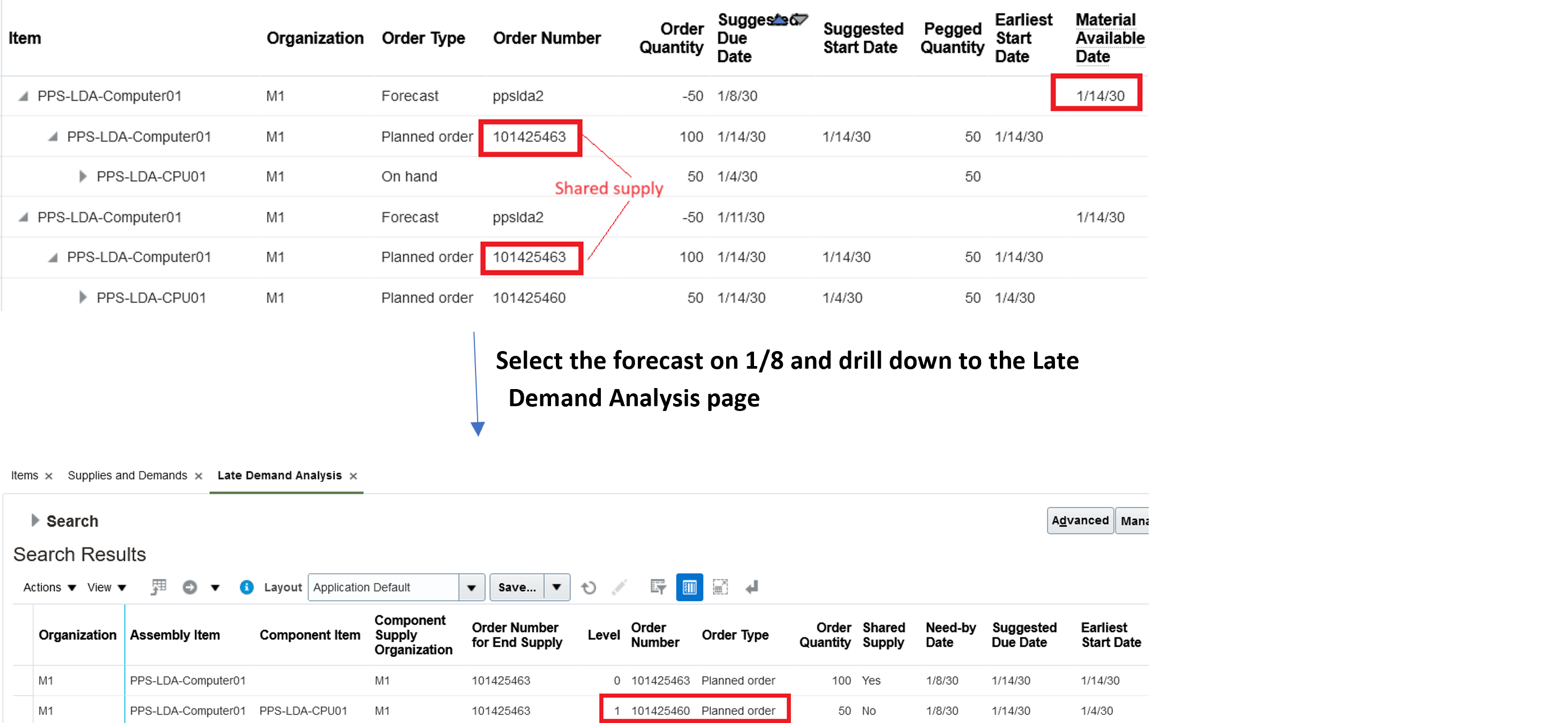The width and height of the screenshot is (1568, 723).
Task: Select the blue Freeze columns toolbar icon
Action: coord(689,587)
